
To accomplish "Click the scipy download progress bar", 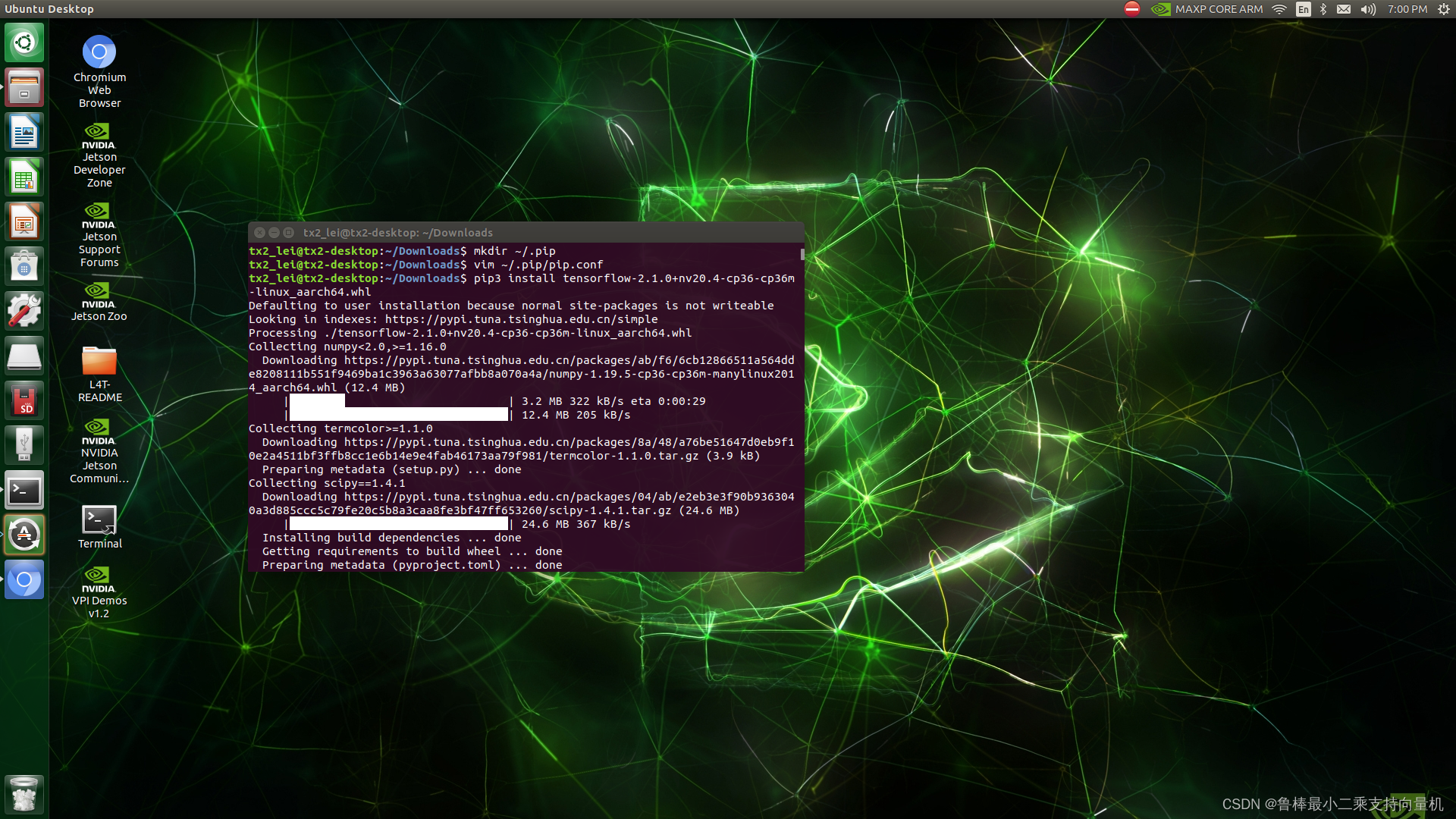I will point(399,524).
